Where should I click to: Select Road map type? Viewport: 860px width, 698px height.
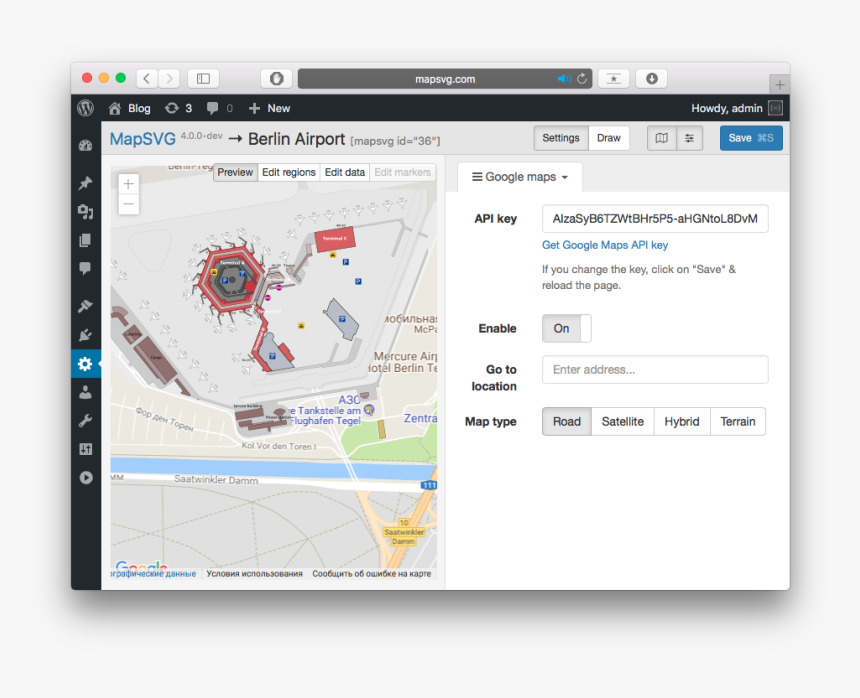pos(567,422)
